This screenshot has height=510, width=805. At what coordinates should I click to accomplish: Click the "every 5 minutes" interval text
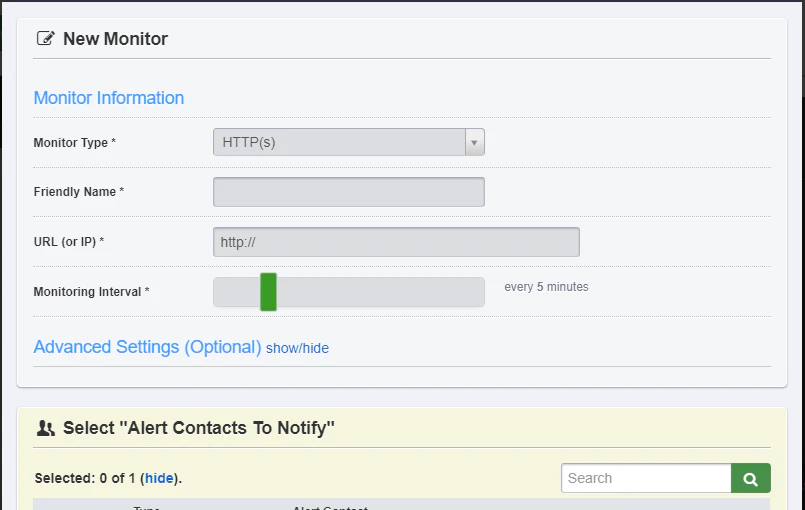pos(546,287)
